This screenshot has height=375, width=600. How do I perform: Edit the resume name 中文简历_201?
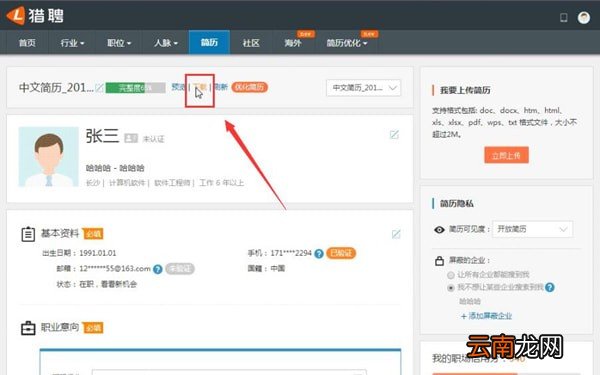click(x=99, y=88)
